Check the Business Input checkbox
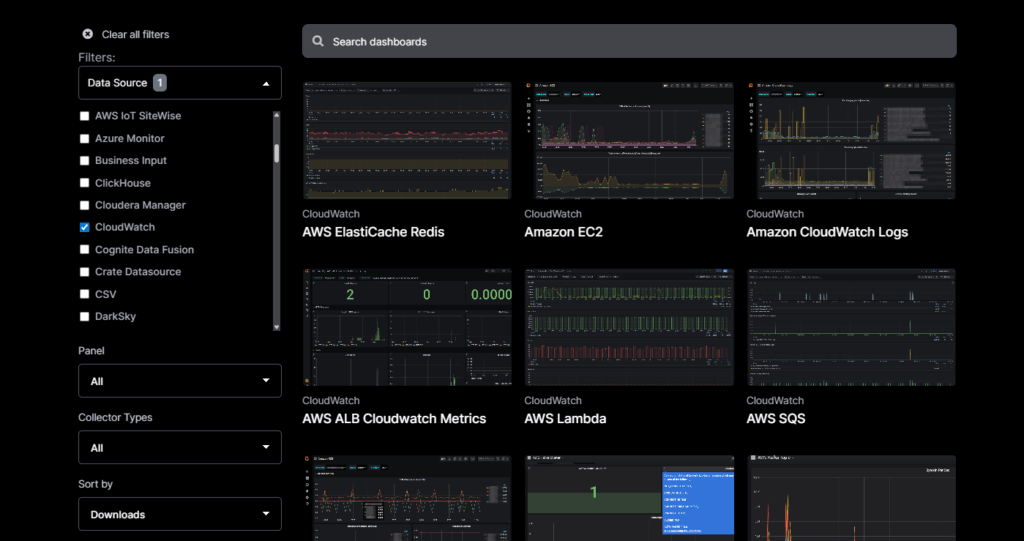 coord(84,161)
